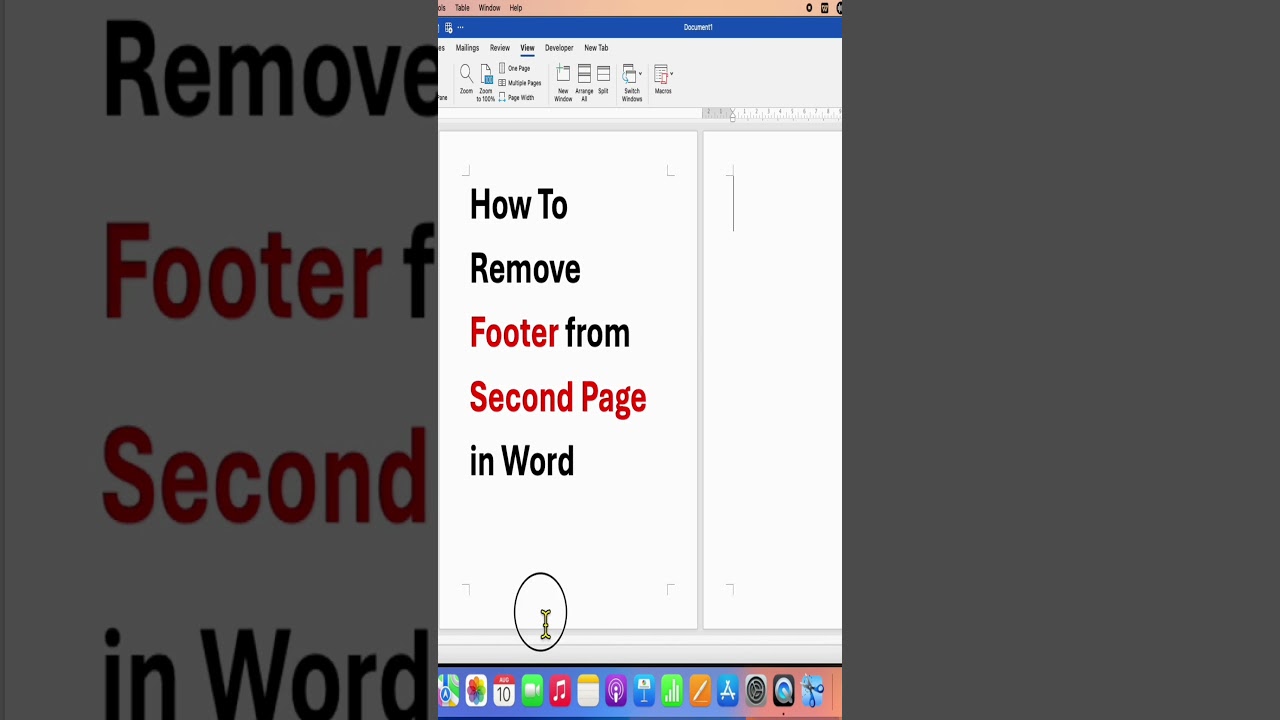Click the horizontal ruler scale

click(772, 113)
